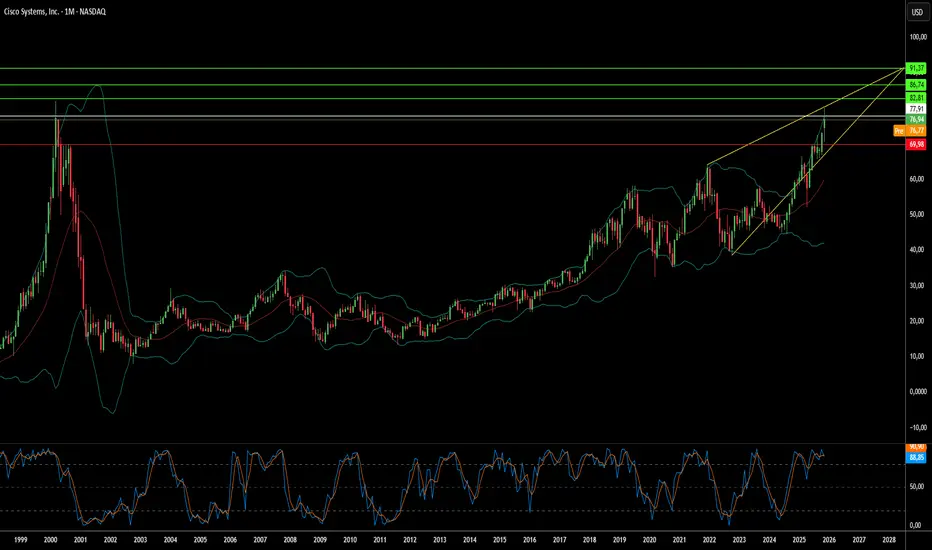Open the USD currency selector

[x=915, y=11]
